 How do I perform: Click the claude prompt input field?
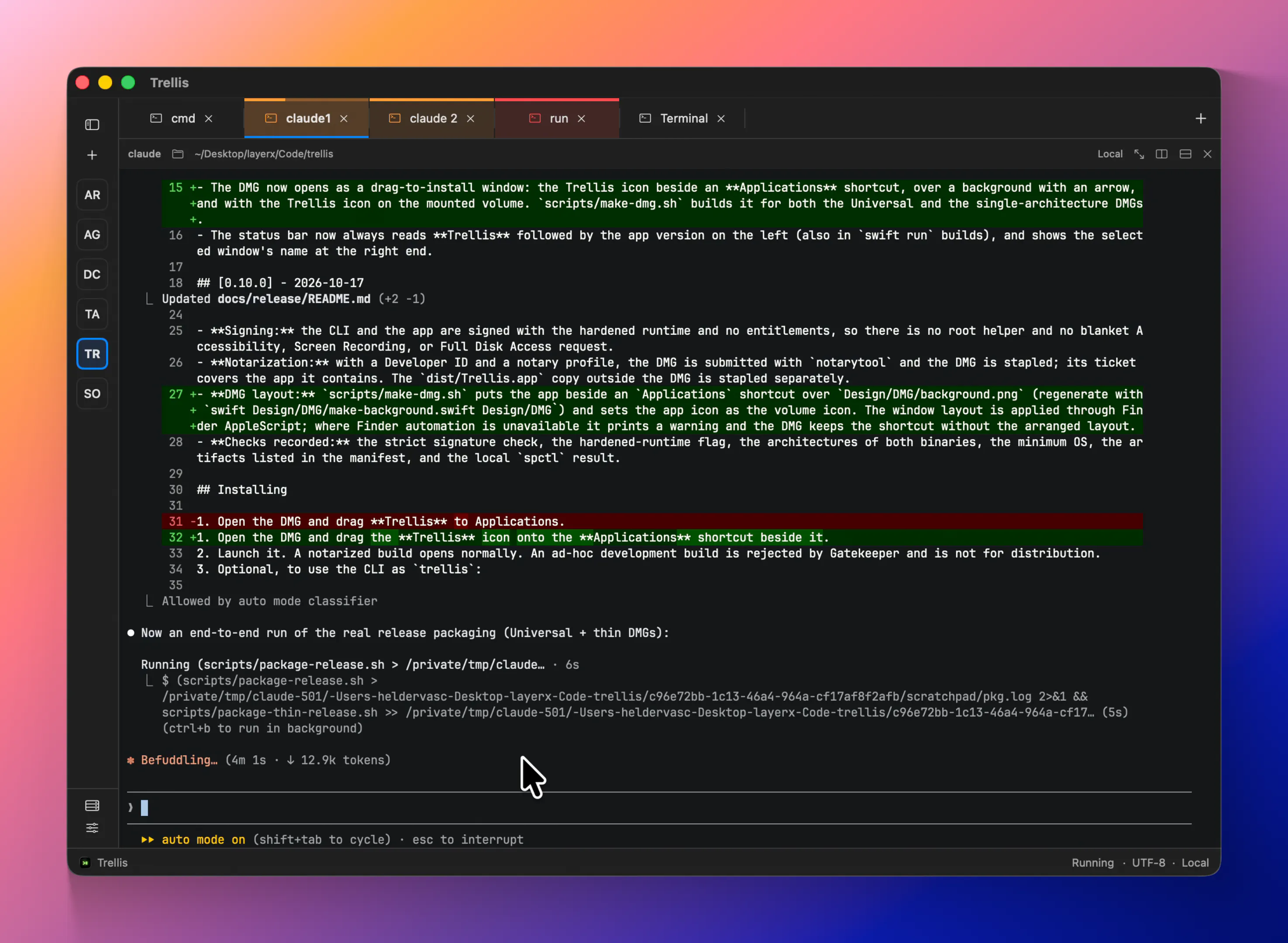(x=659, y=808)
